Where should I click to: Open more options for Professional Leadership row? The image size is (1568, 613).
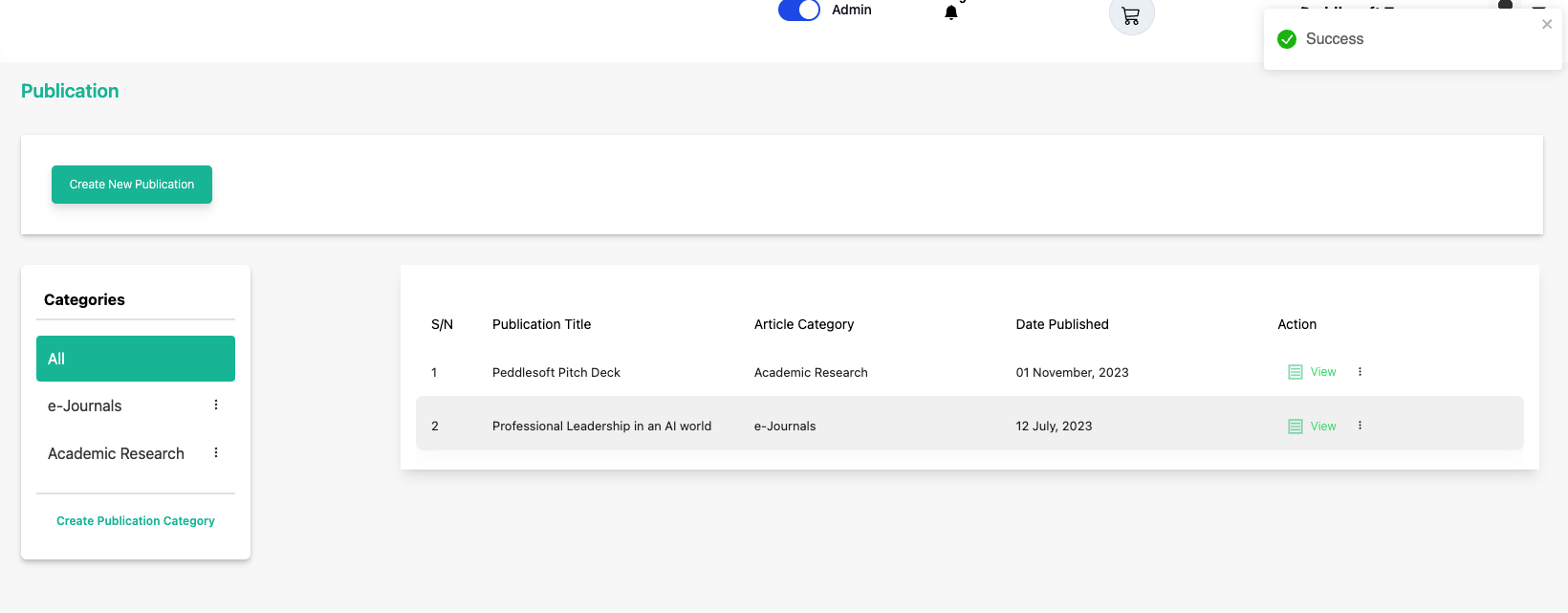coord(1360,426)
